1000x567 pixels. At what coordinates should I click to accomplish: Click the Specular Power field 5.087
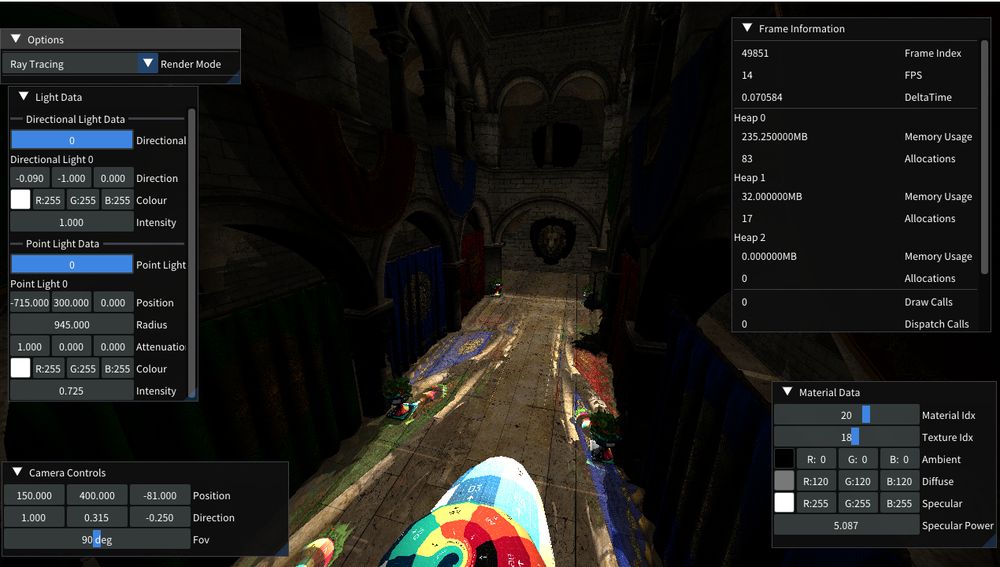[846, 525]
